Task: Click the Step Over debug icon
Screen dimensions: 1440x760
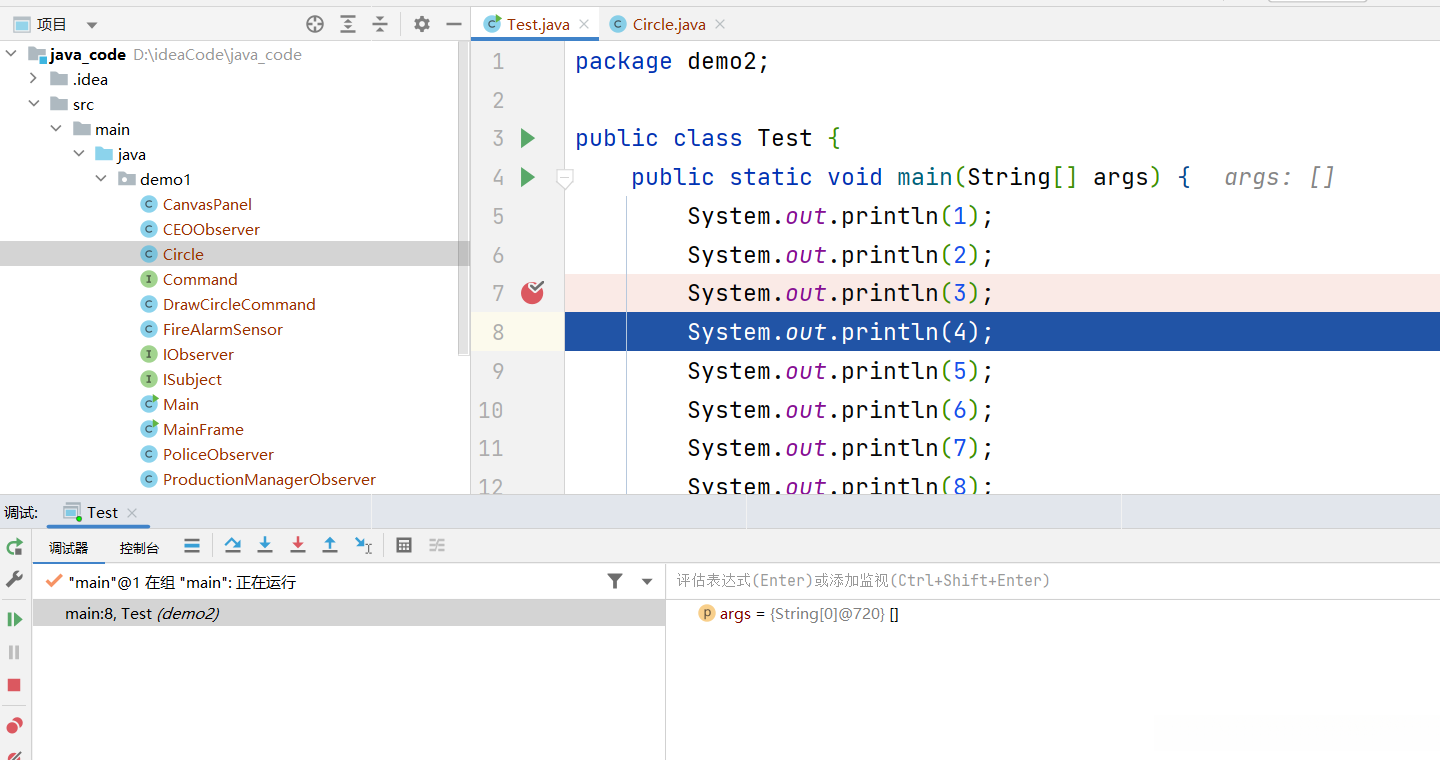Action: click(233, 545)
